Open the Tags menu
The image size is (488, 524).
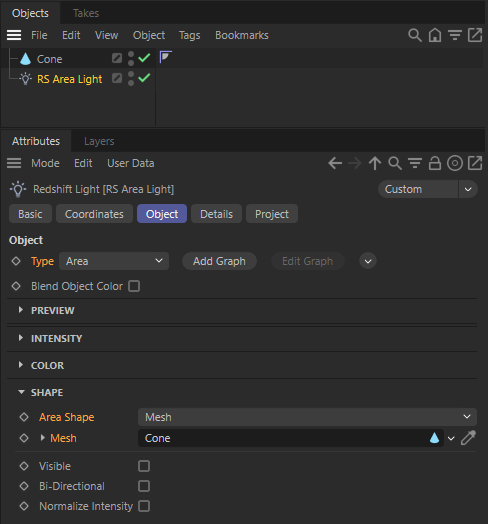coord(190,35)
